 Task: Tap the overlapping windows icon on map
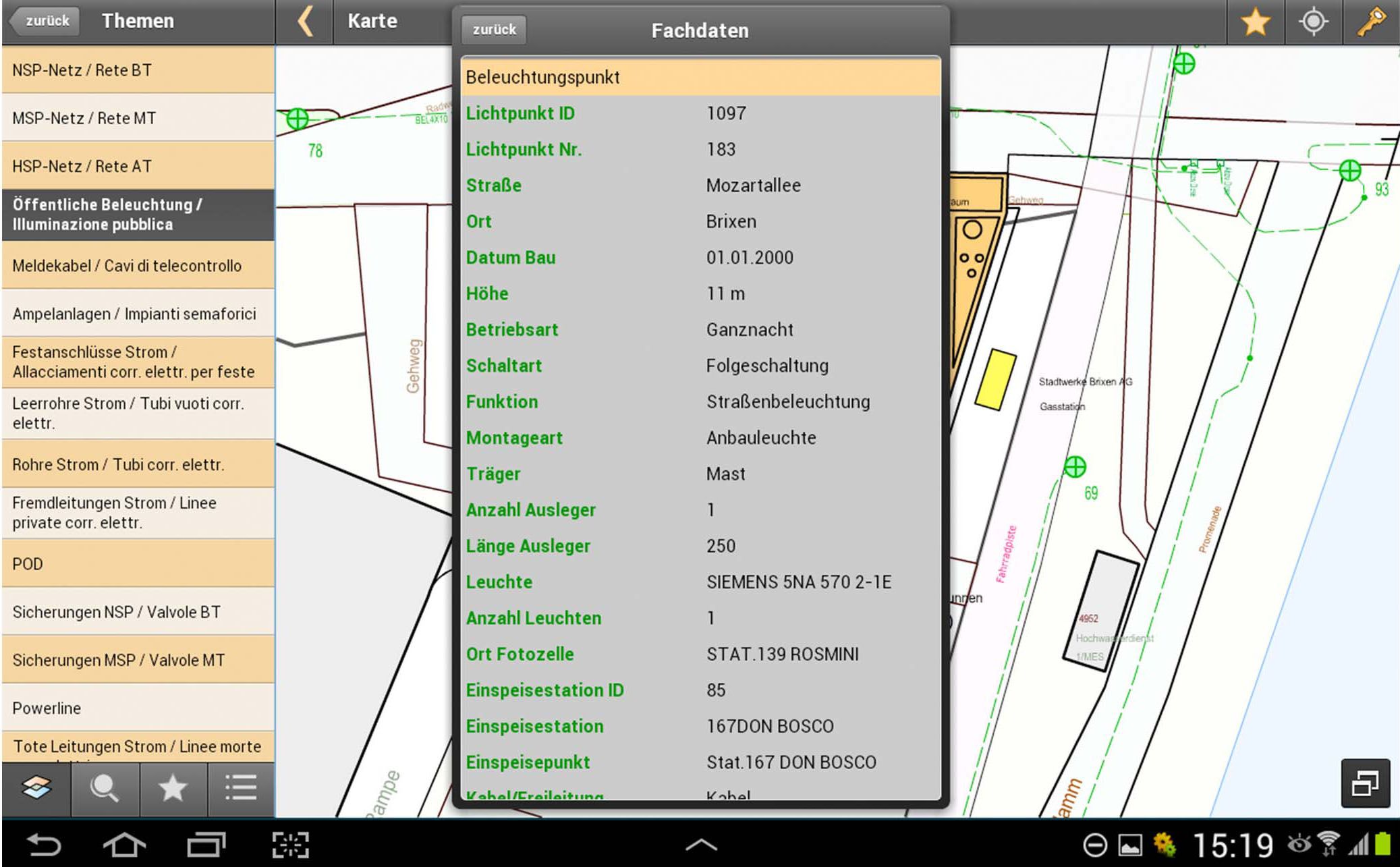(1365, 783)
